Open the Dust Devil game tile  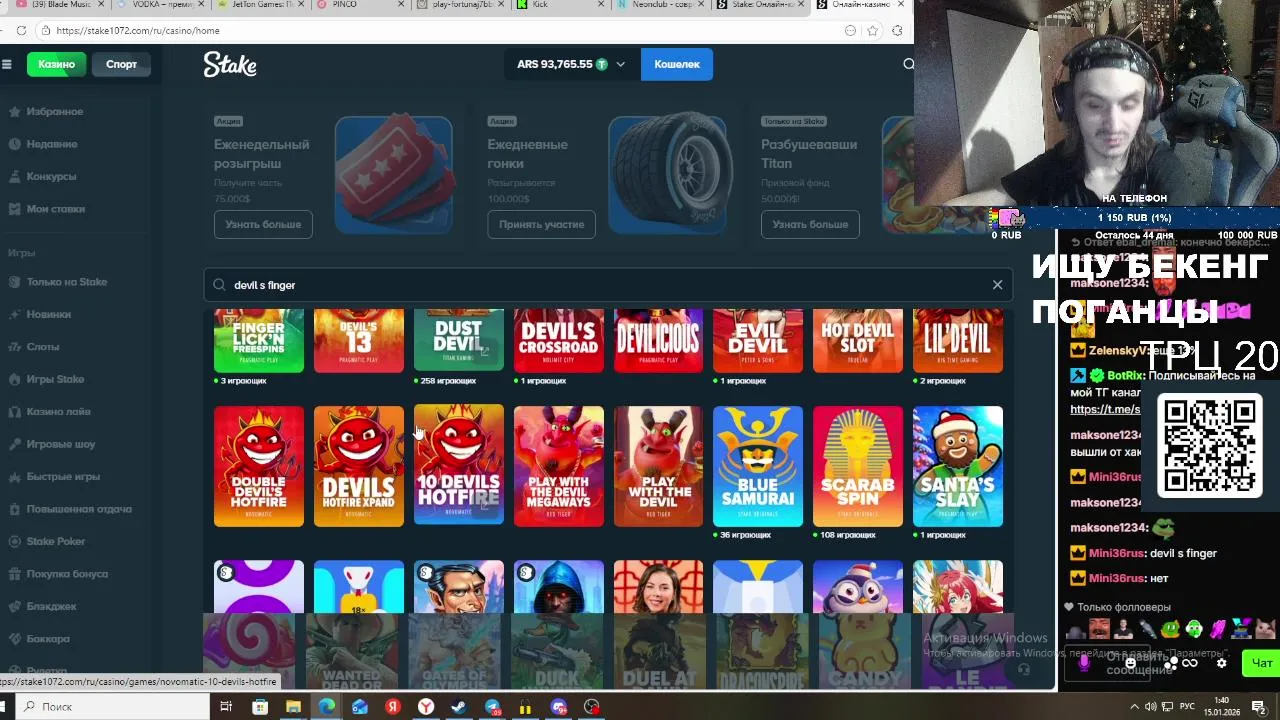click(459, 340)
